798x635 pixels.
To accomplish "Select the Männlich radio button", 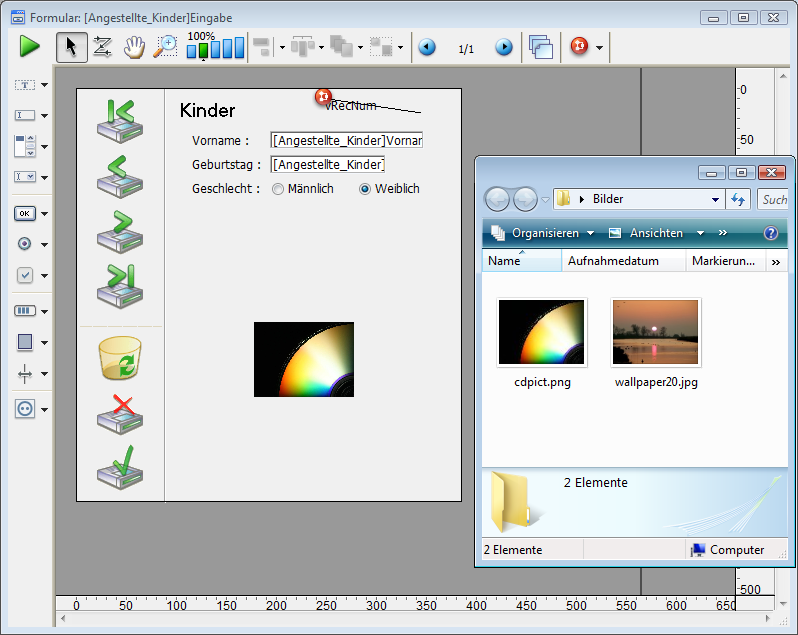I will (x=278, y=189).
